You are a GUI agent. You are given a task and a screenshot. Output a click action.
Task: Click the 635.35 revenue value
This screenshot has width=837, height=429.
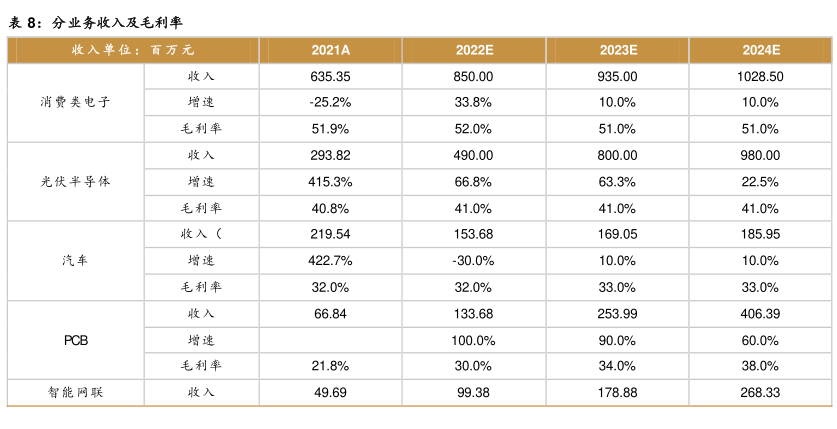pyautogui.click(x=330, y=76)
